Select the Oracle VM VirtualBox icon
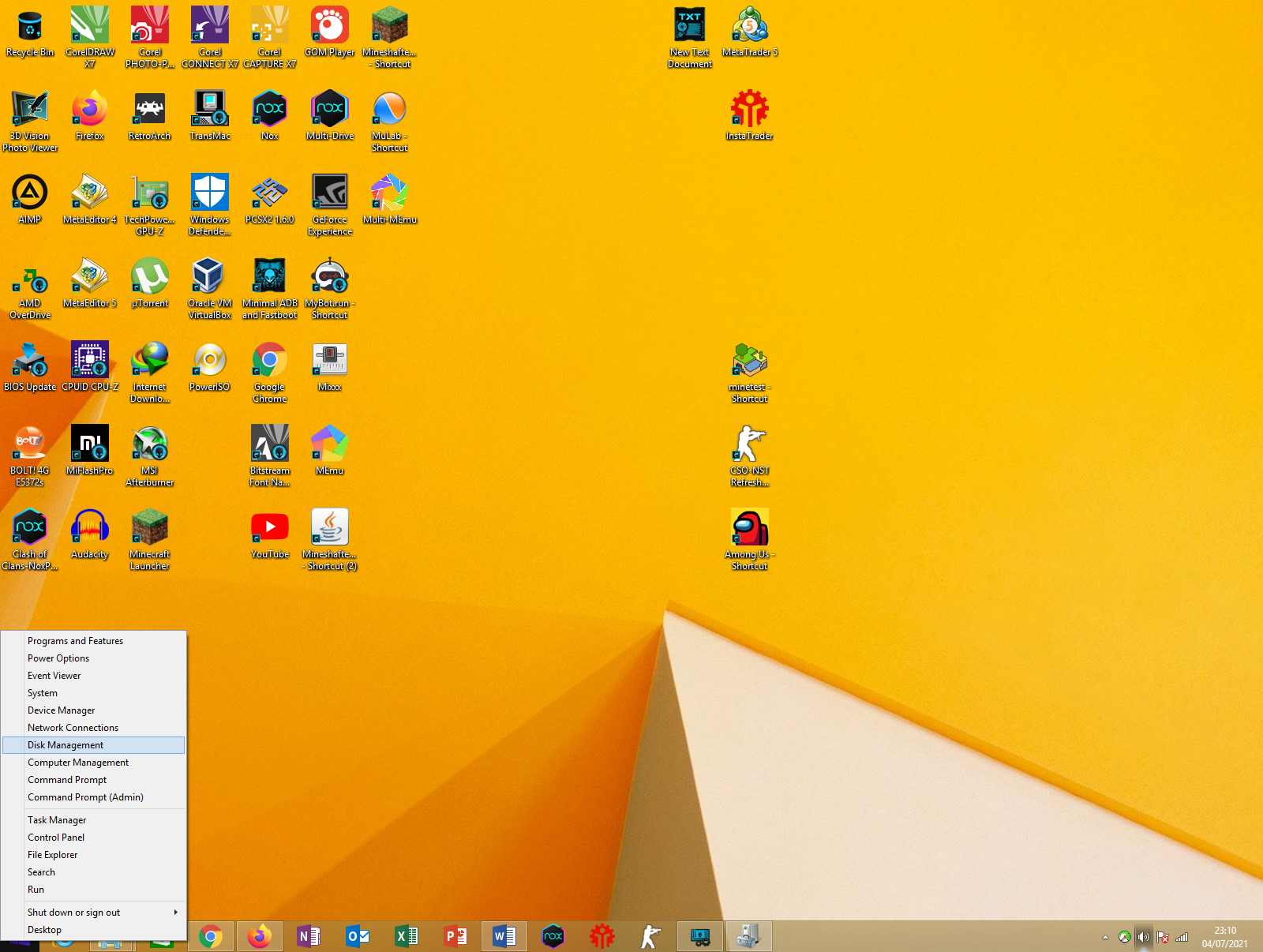Screen dimensions: 1263x952 210,289
